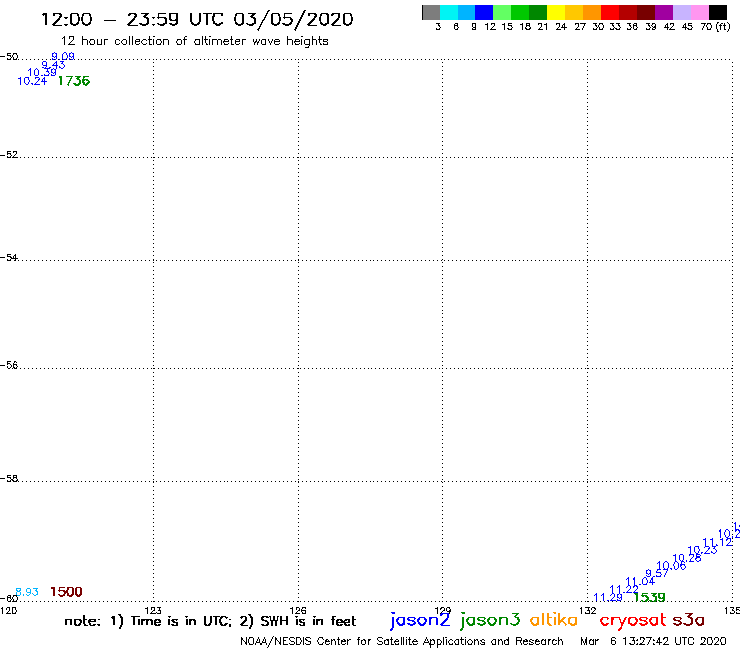Screen dimensions: 740x650
Task: Click the '-58' latitude axis label
Action: point(9,479)
